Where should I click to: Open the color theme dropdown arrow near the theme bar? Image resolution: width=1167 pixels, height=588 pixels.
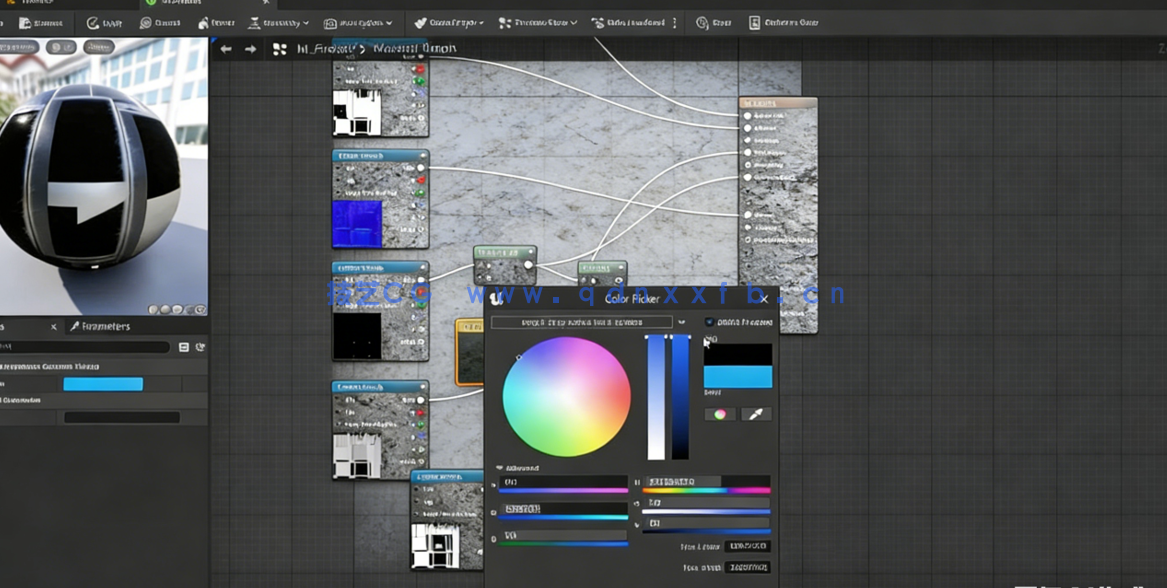tap(682, 321)
